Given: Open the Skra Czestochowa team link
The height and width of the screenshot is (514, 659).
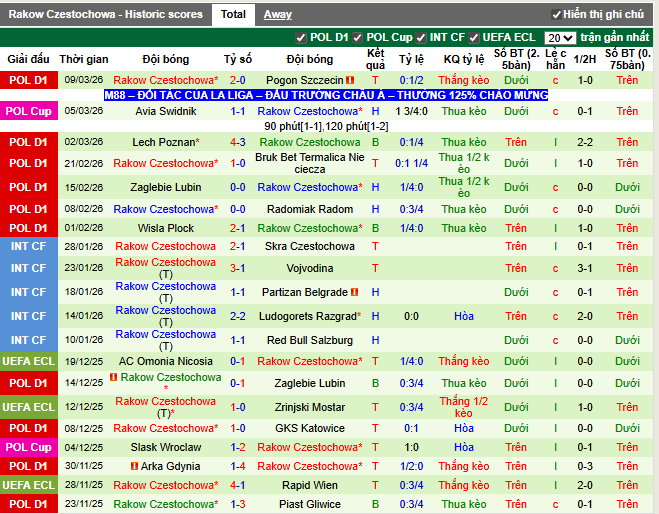Looking at the screenshot, I should pyautogui.click(x=310, y=246).
